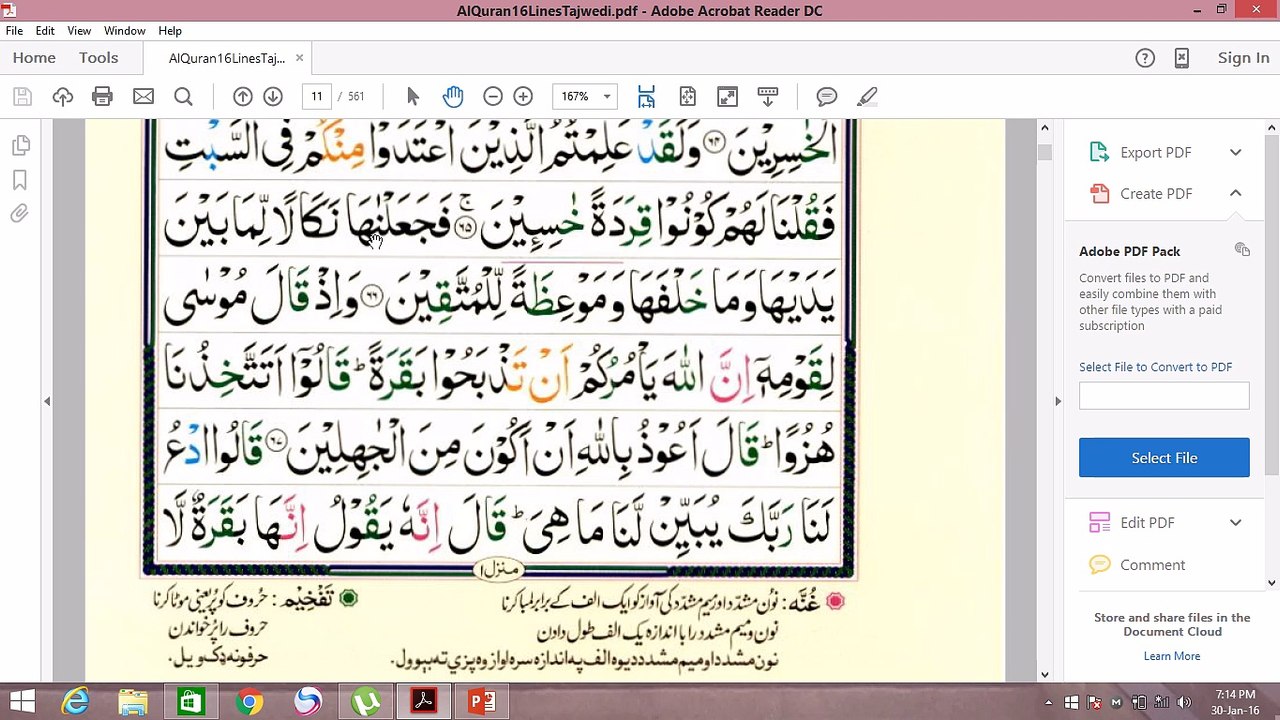Zoom in with the plus icon
Image resolution: width=1280 pixels, height=720 pixels.
coord(523,96)
